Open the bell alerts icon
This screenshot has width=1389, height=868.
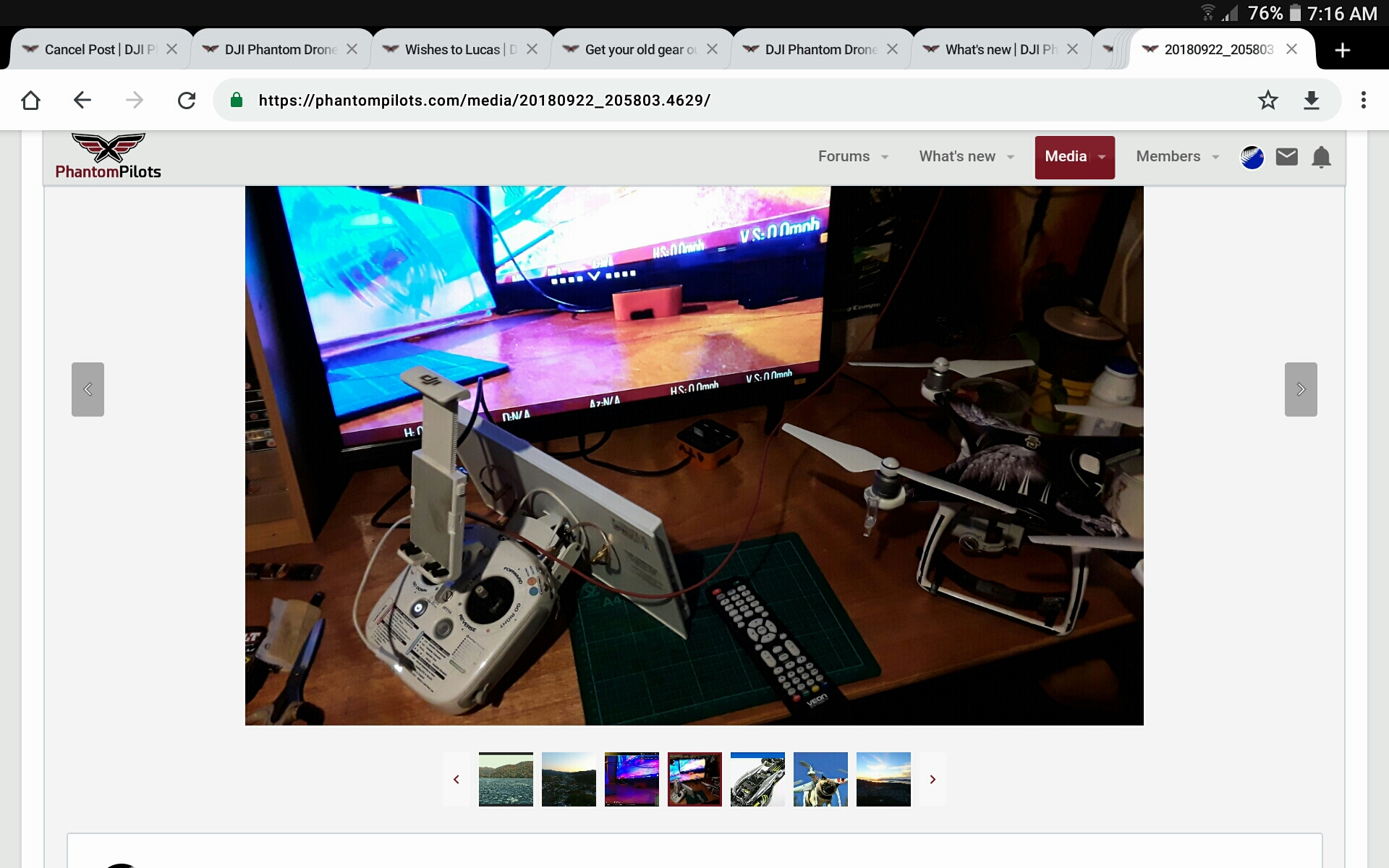pyautogui.click(x=1322, y=157)
